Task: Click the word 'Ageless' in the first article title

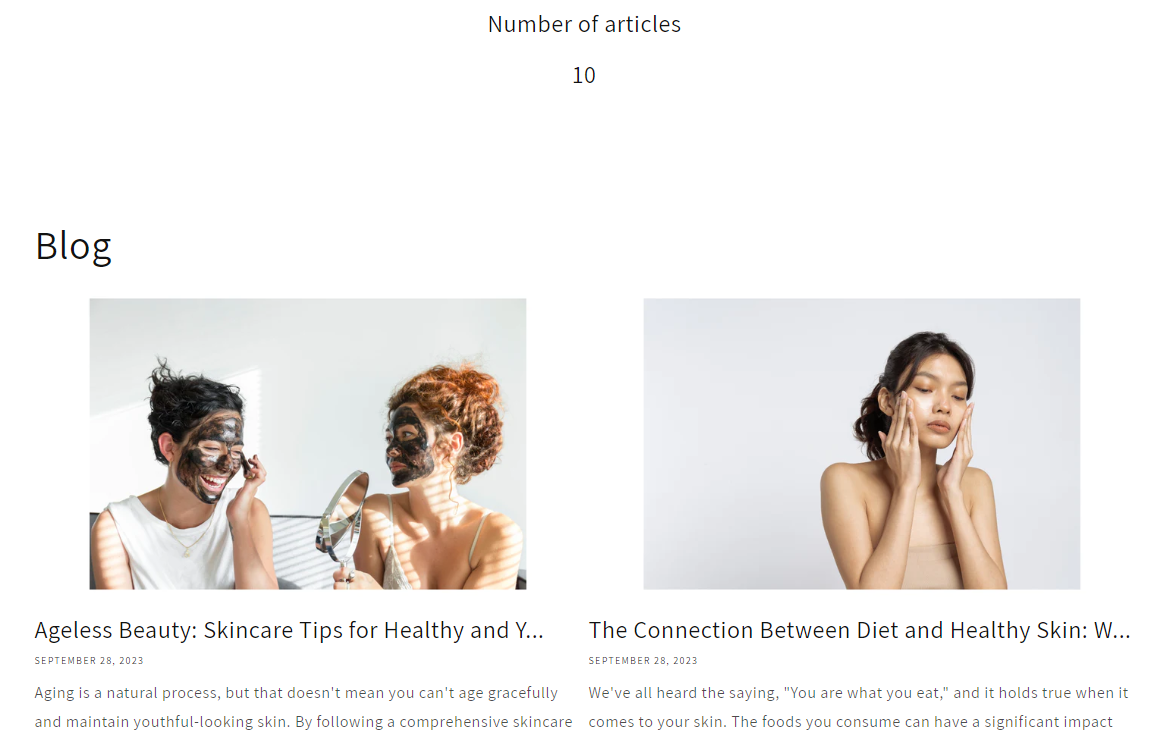Action: tap(73, 630)
